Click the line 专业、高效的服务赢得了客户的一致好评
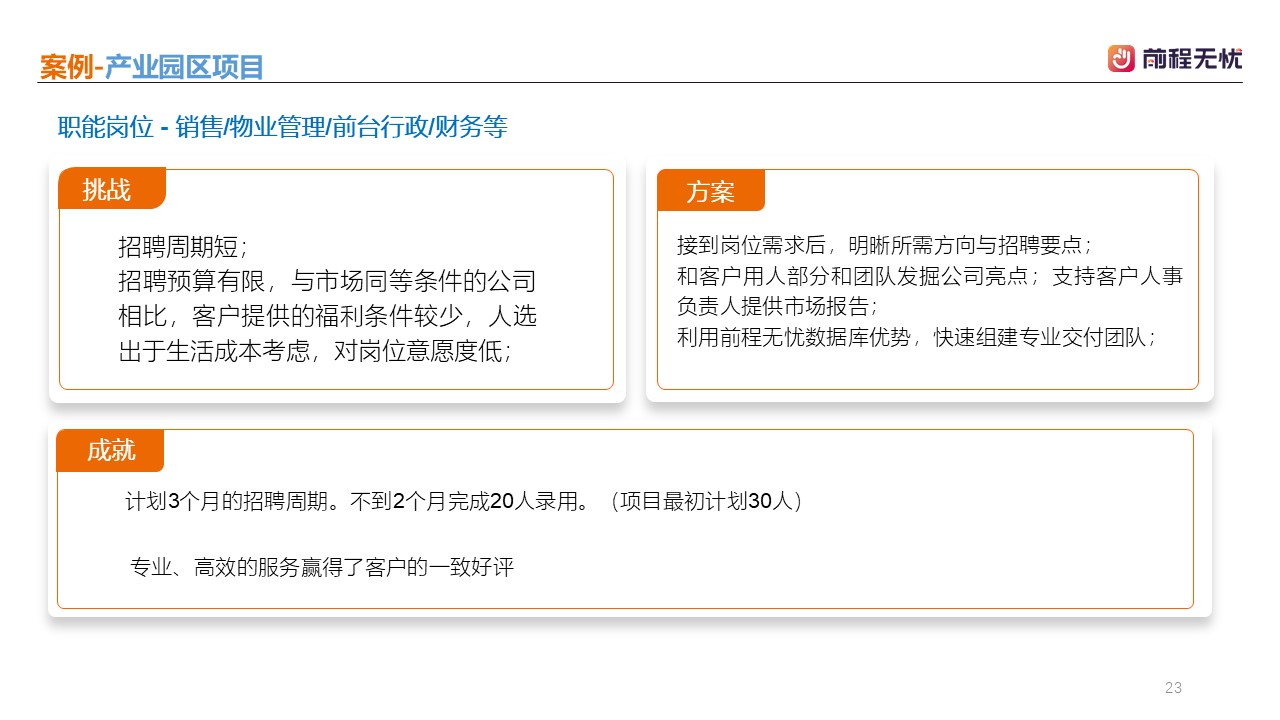This screenshot has height=720, width=1280. pyautogui.click(x=322, y=568)
